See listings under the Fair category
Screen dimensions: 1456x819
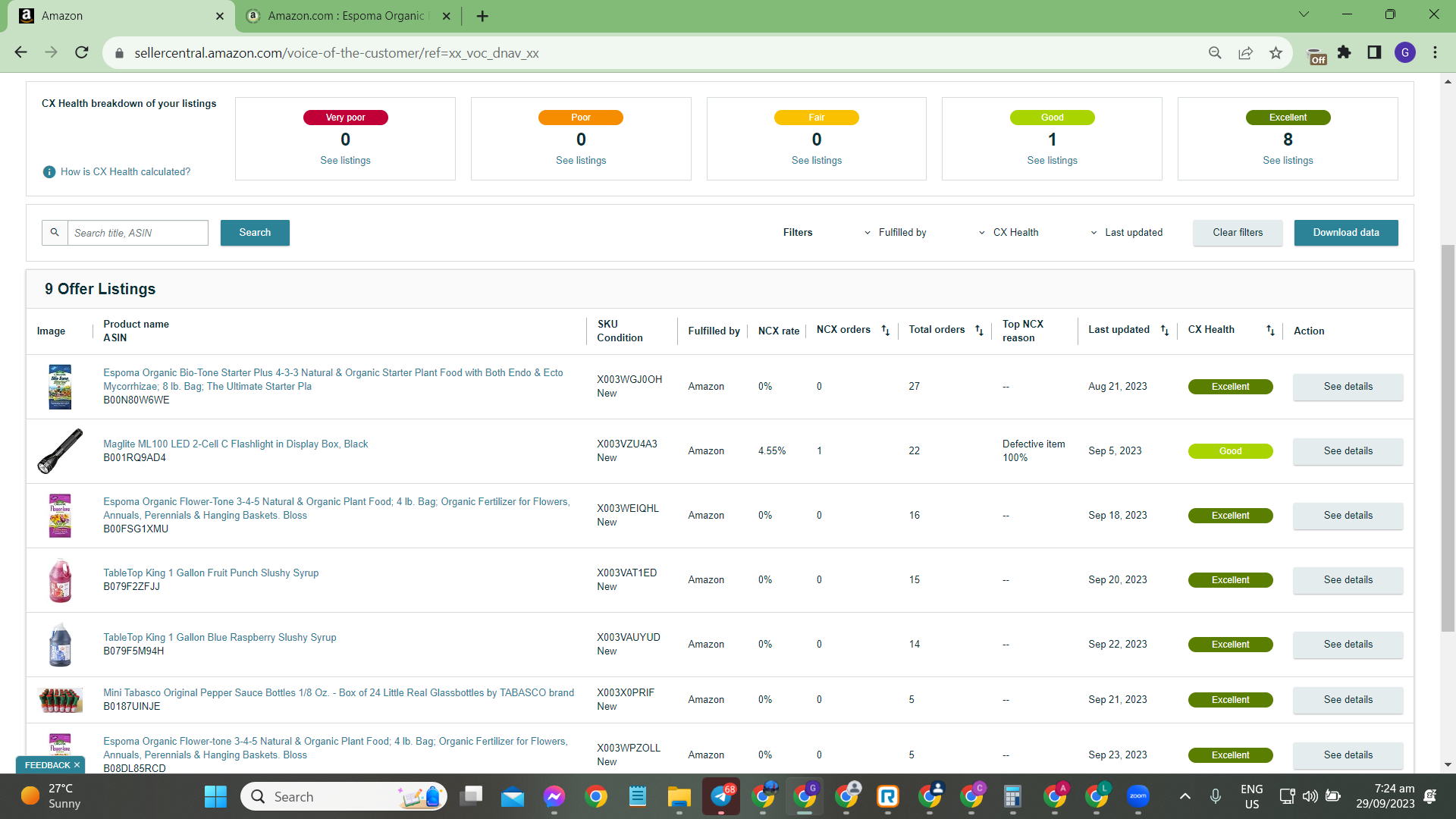tap(817, 161)
